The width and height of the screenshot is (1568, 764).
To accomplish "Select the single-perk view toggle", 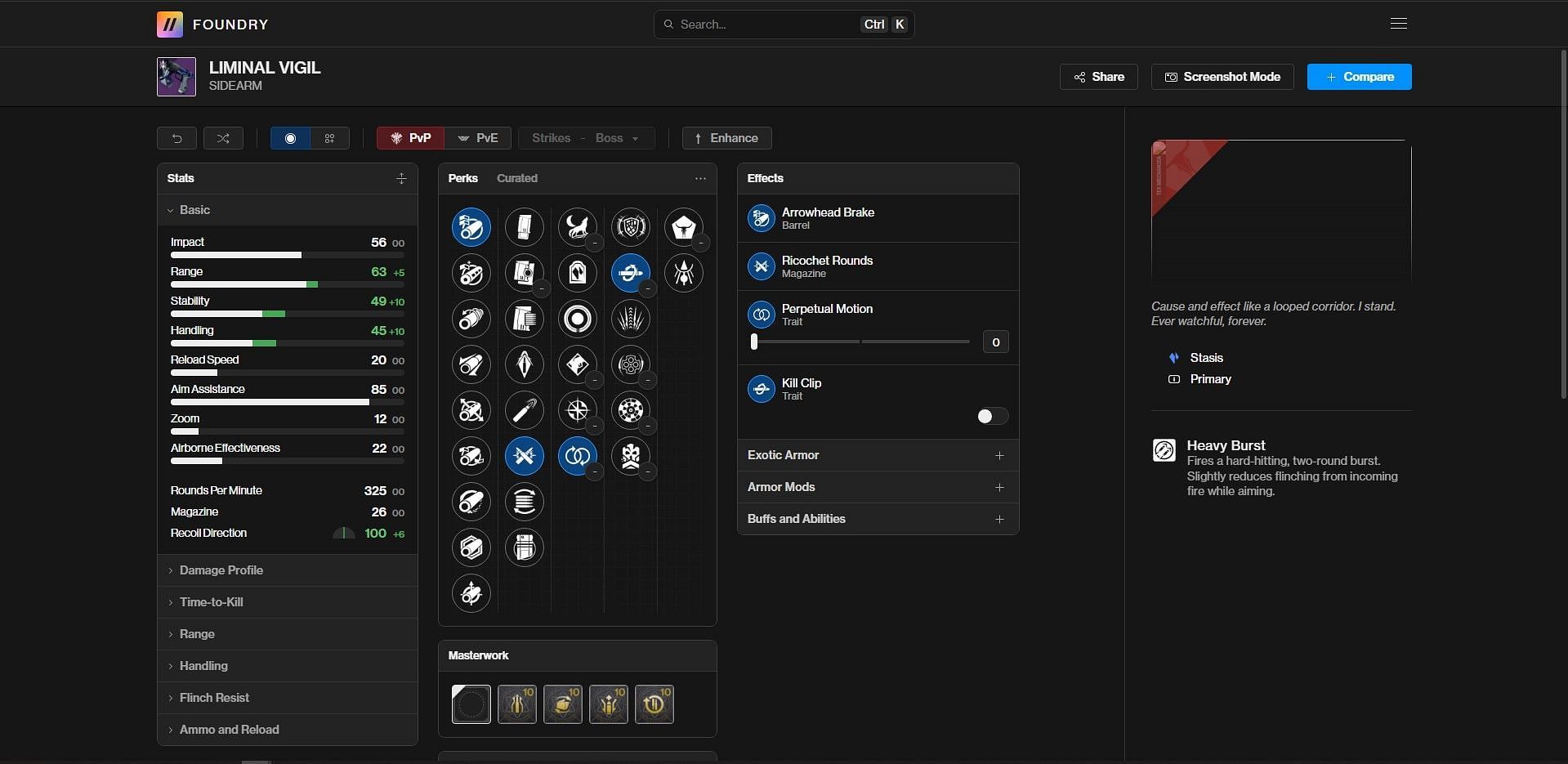I will pyautogui.click(x=290, y=138).
